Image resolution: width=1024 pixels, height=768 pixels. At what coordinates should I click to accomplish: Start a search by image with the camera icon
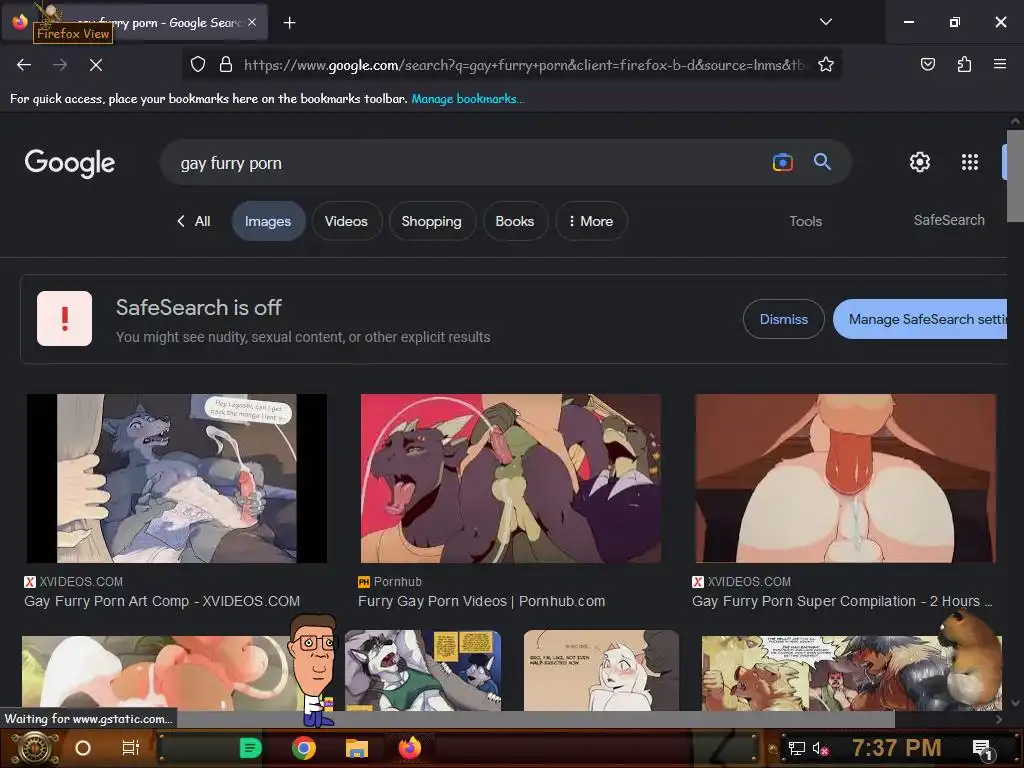(782, 162)
